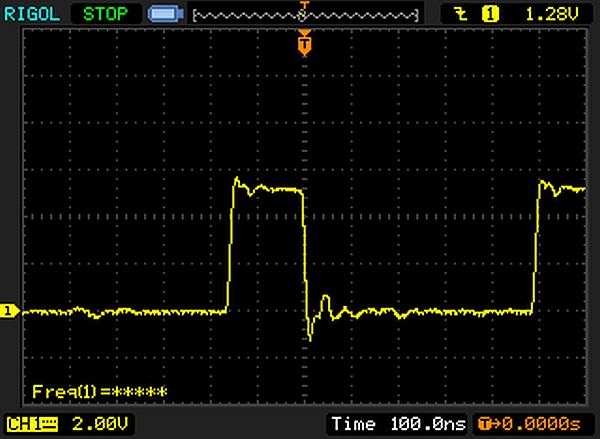Click the blue memory depth icon

tap(162, 14)
